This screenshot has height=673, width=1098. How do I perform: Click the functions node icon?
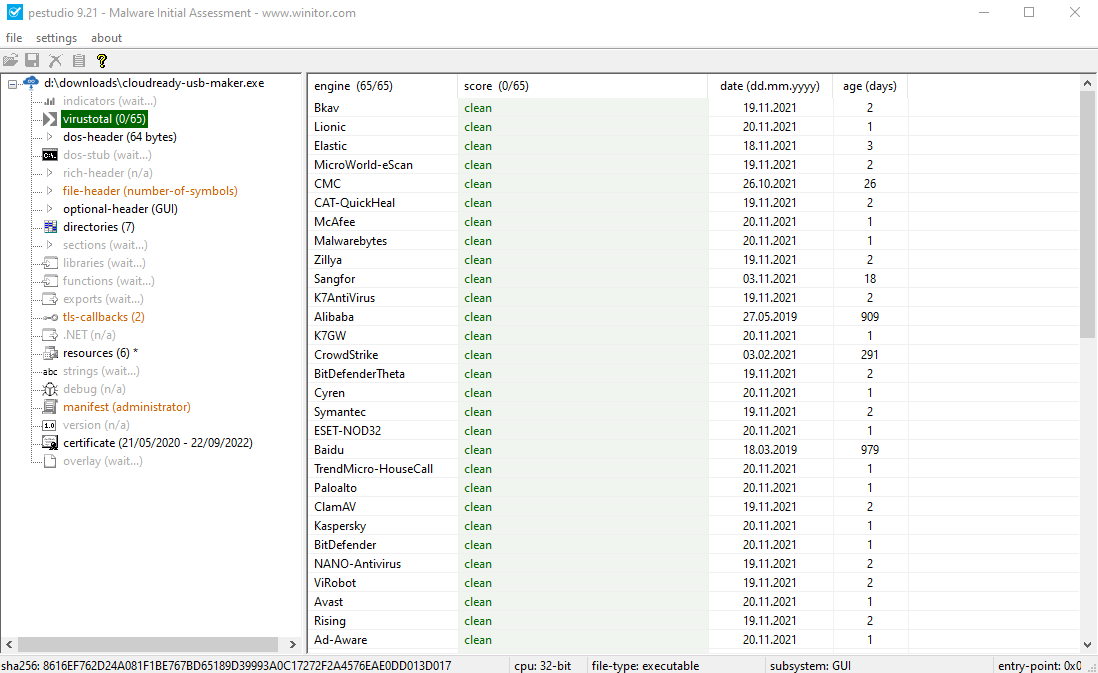click(50, 281)
